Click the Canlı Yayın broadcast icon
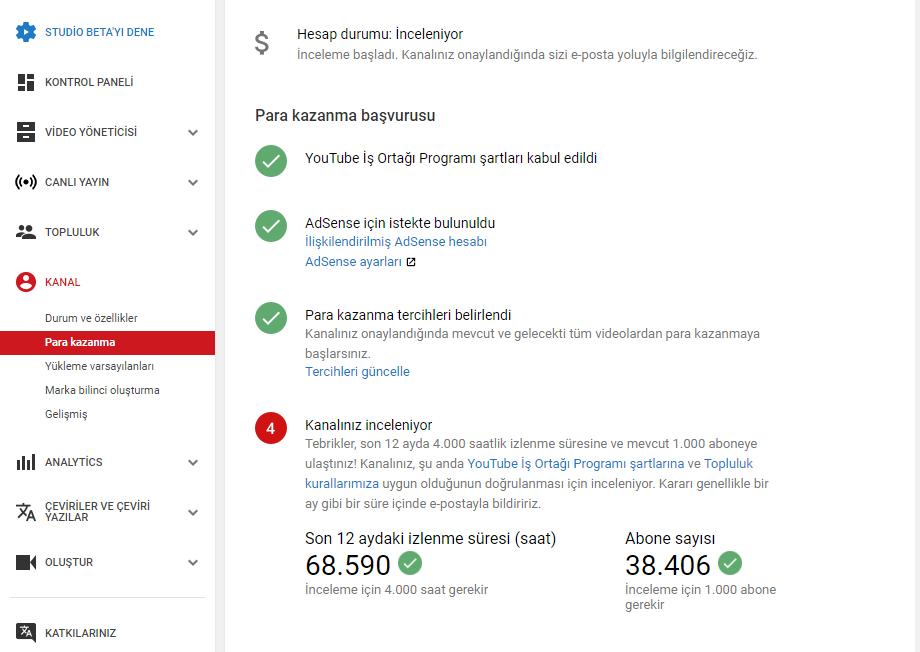The width and height of the screenshot is (920, 652). 26,182
